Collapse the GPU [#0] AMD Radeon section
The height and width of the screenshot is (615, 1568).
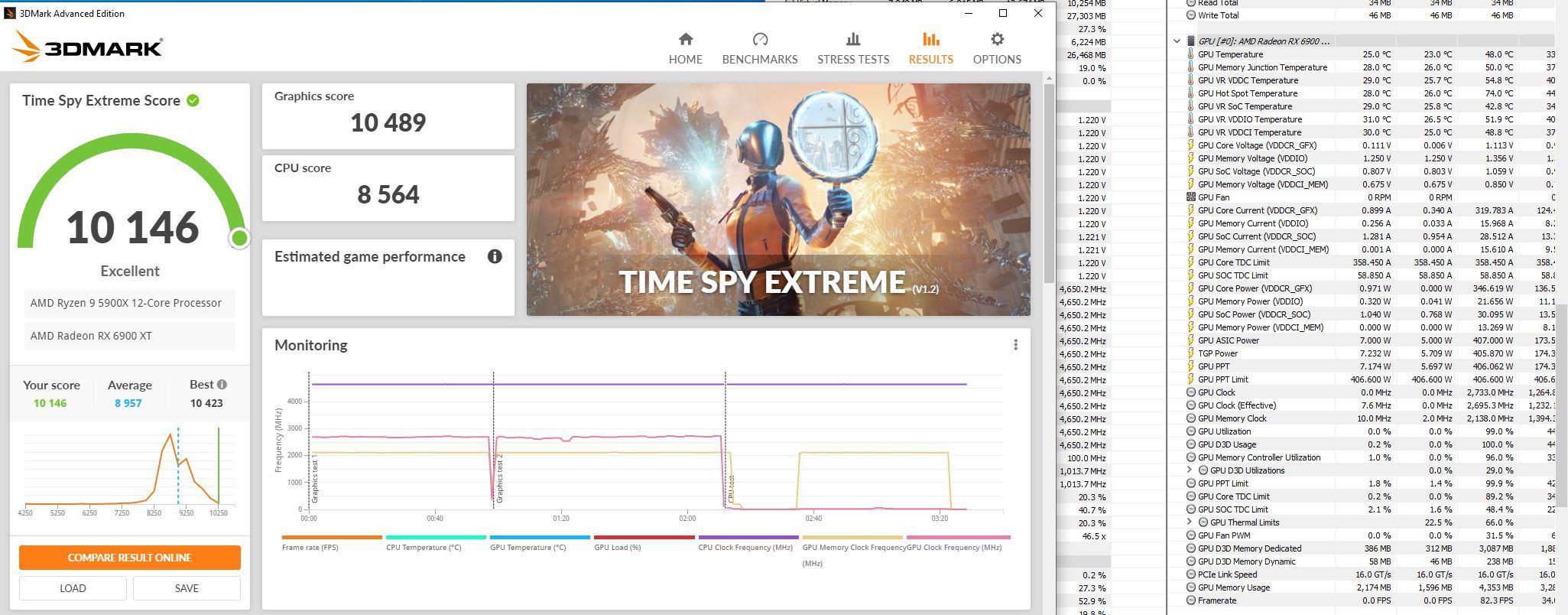point(1177,41)
